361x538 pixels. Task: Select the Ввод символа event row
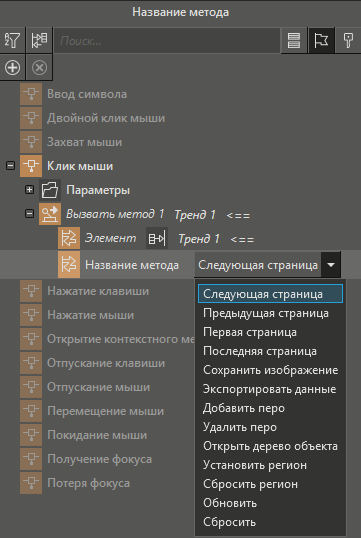coord(87,94)
